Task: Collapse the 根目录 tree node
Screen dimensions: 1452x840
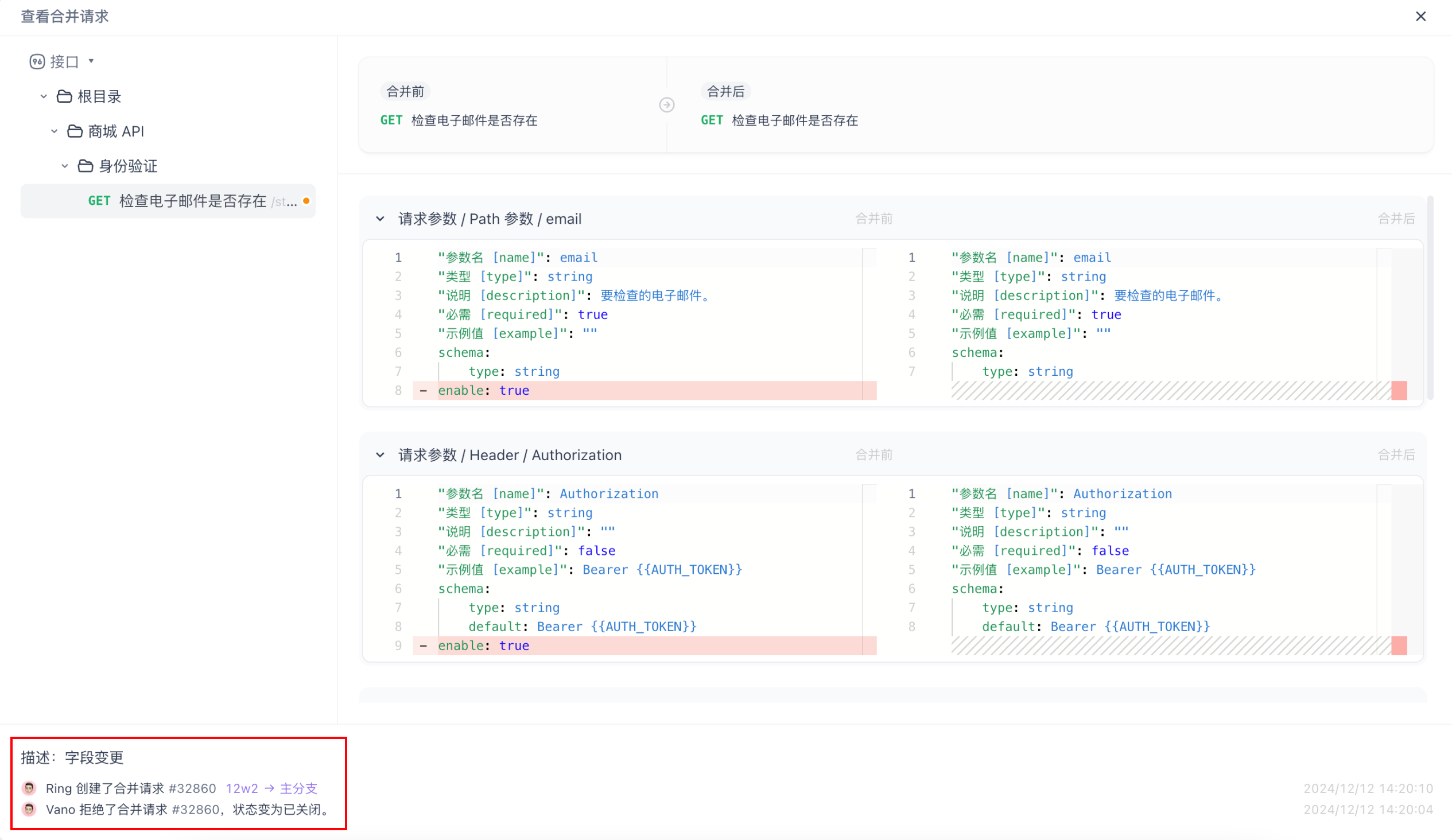Action: pos(44,97)
